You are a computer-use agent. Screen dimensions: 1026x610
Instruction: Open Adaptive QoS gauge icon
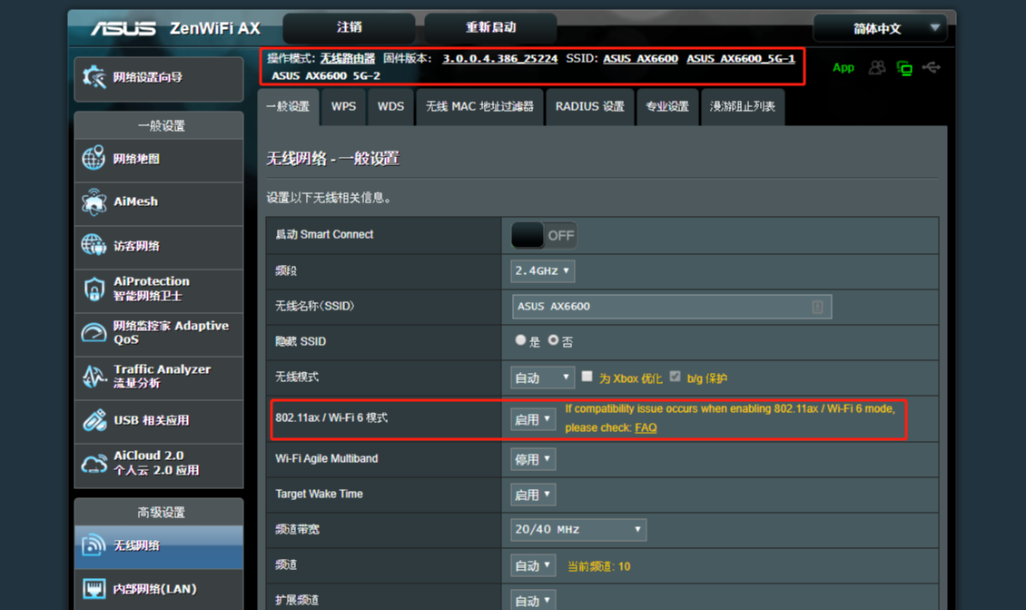click(94, 332)
